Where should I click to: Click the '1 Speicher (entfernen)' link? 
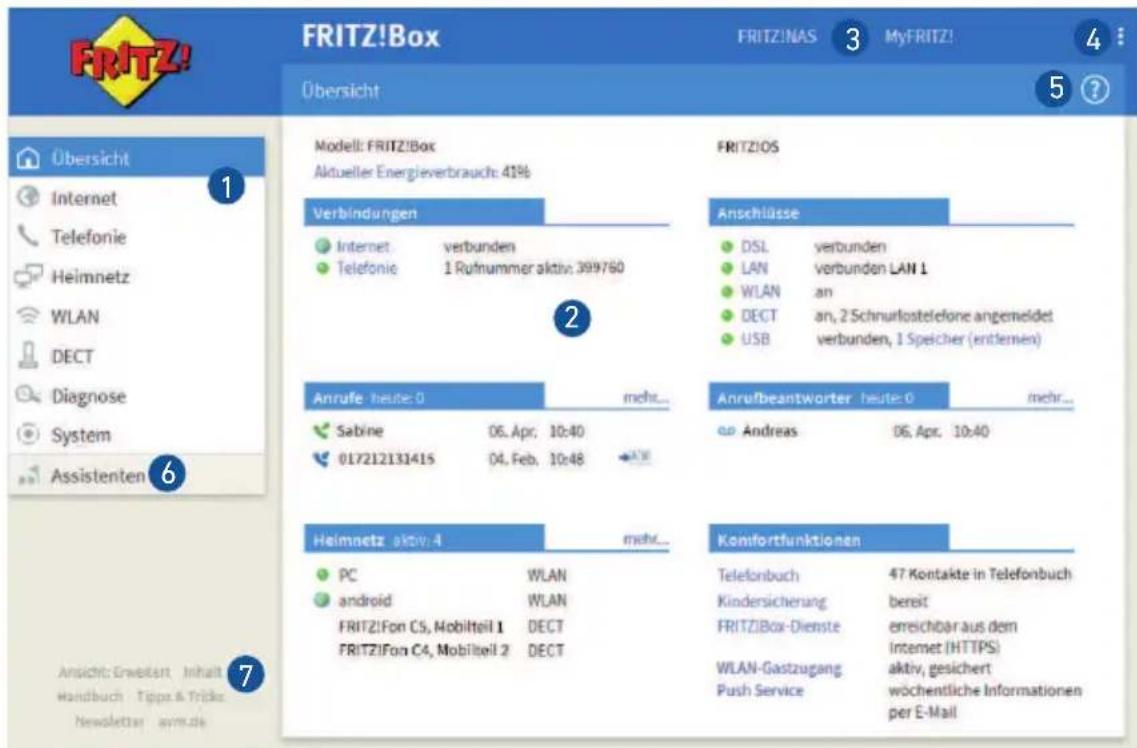coord(969,338)
